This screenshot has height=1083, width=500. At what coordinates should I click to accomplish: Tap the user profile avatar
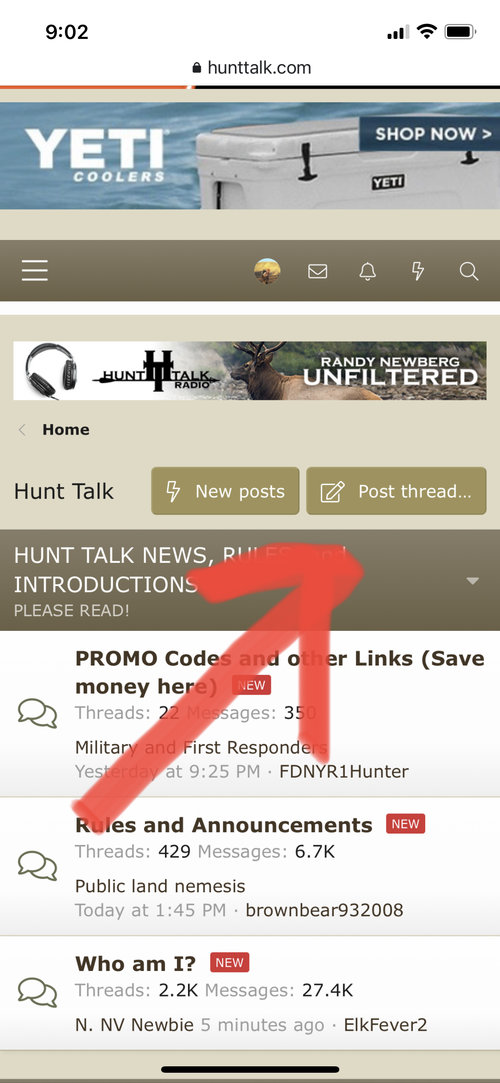click(x=267, y=271)
